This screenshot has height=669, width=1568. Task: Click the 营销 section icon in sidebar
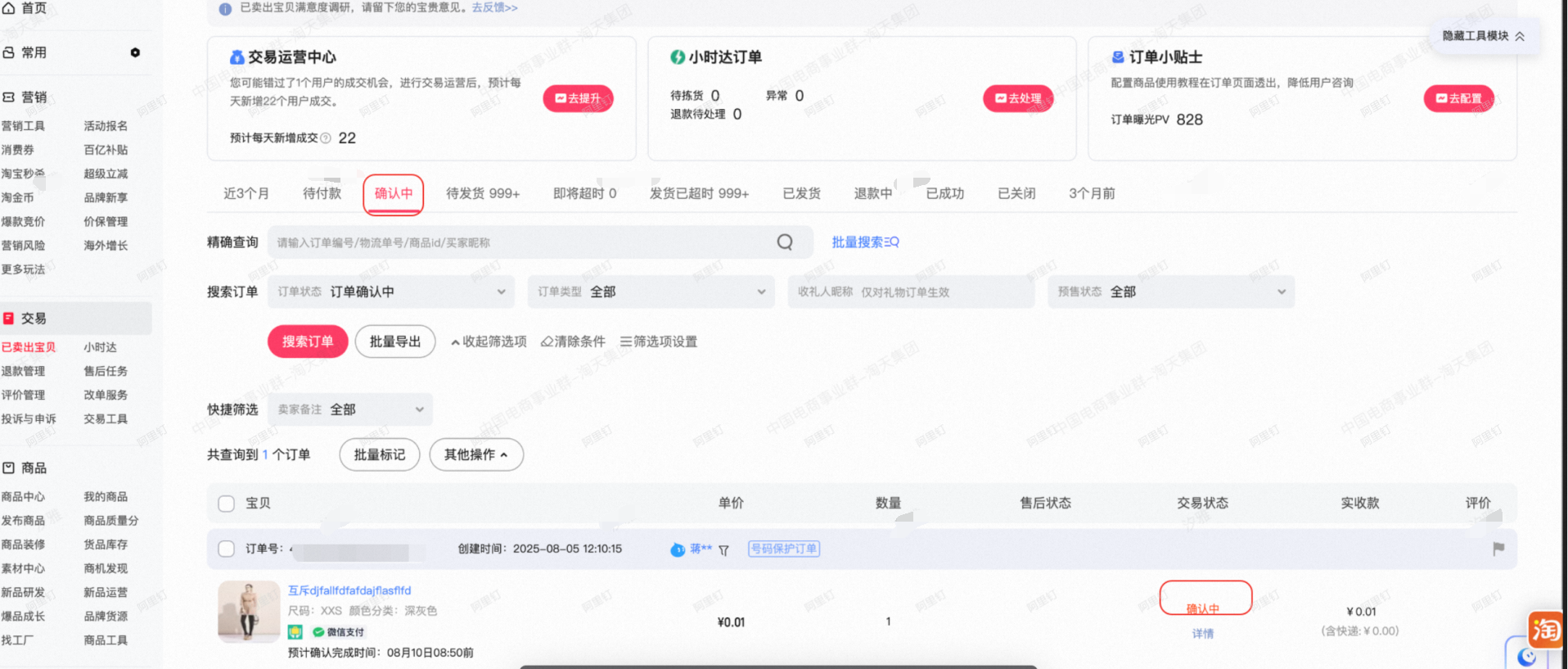pos(8,97)
